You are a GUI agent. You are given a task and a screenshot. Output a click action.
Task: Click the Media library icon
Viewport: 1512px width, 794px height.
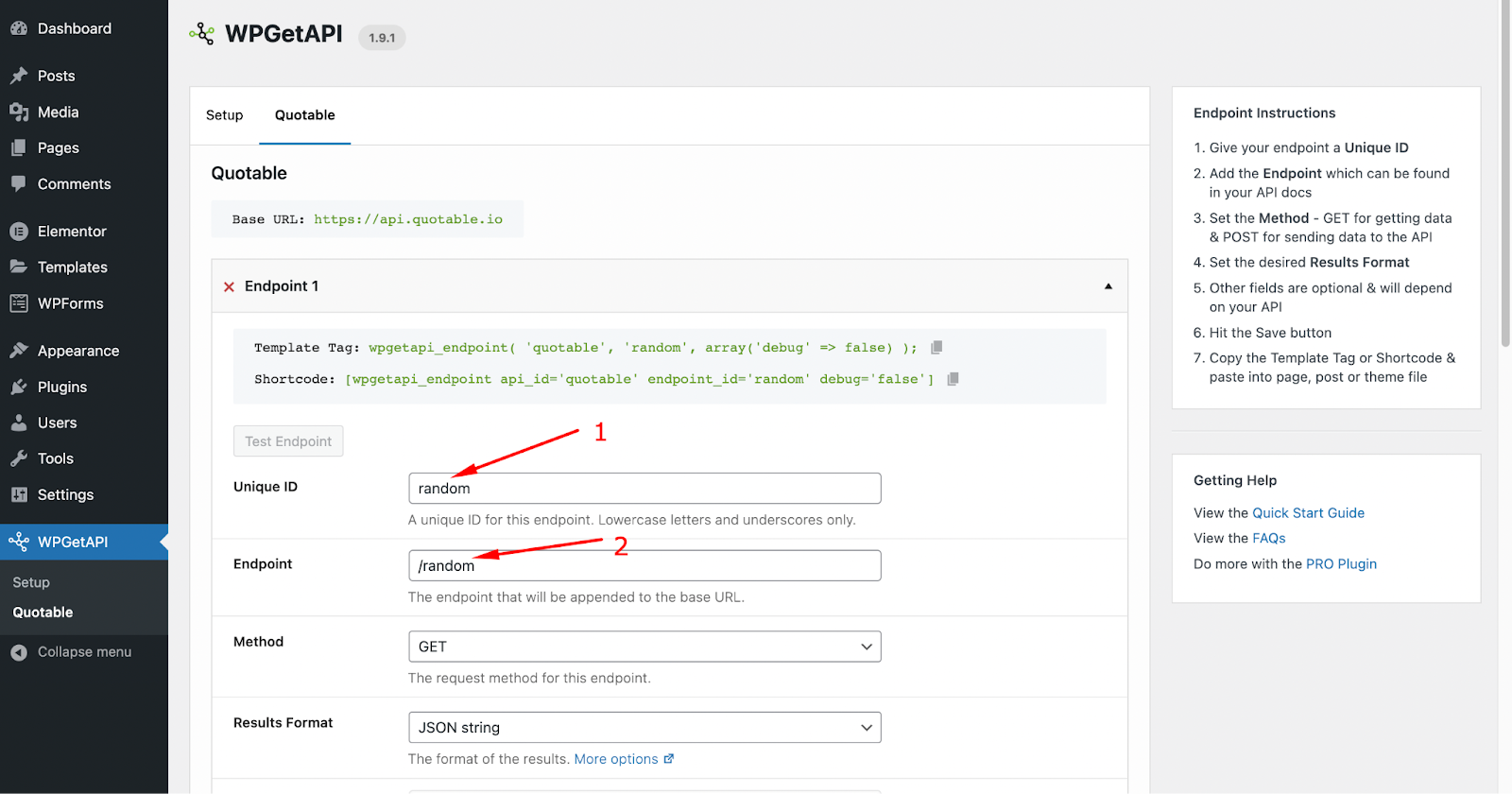pos(19,112)
